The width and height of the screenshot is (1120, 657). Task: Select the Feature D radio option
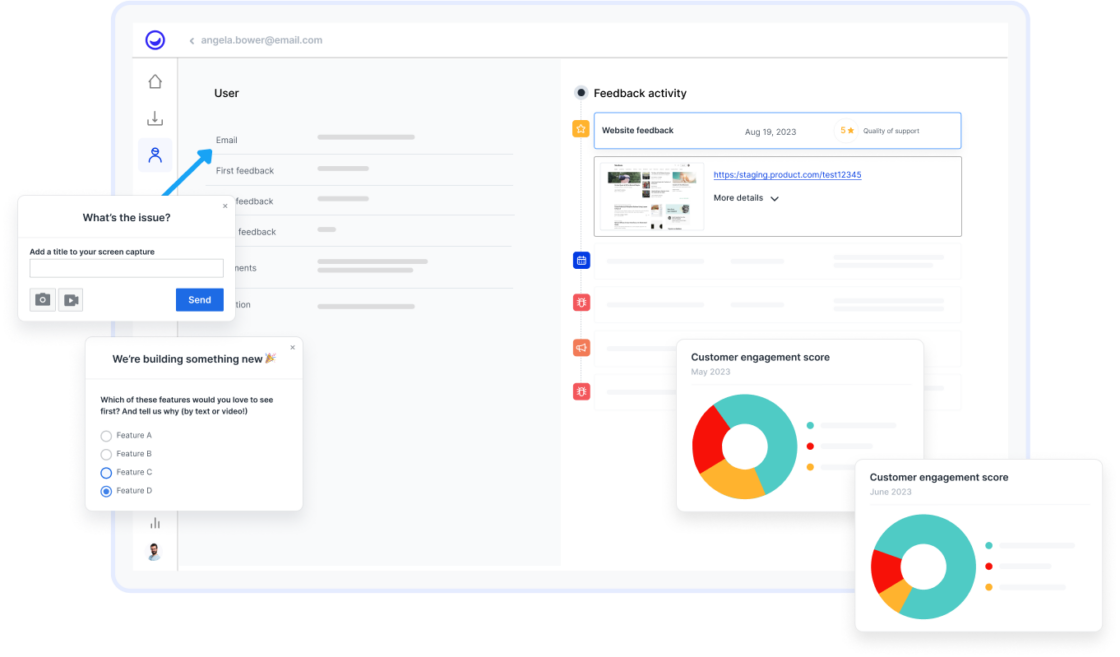(x=106, y=490)
